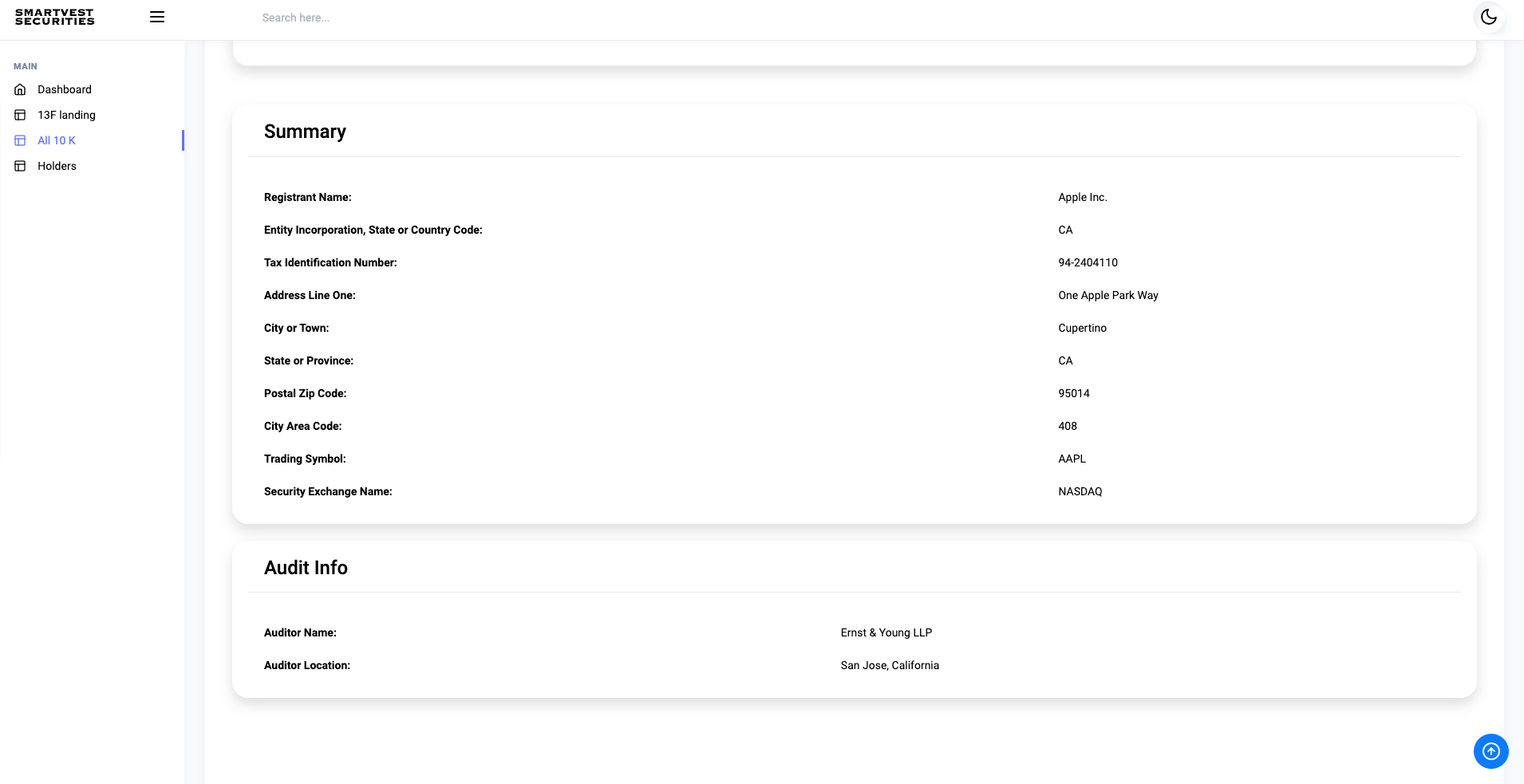The image size is (1524, 784).
Task: Select the Cupertino city value
Action: [1082, 328]
